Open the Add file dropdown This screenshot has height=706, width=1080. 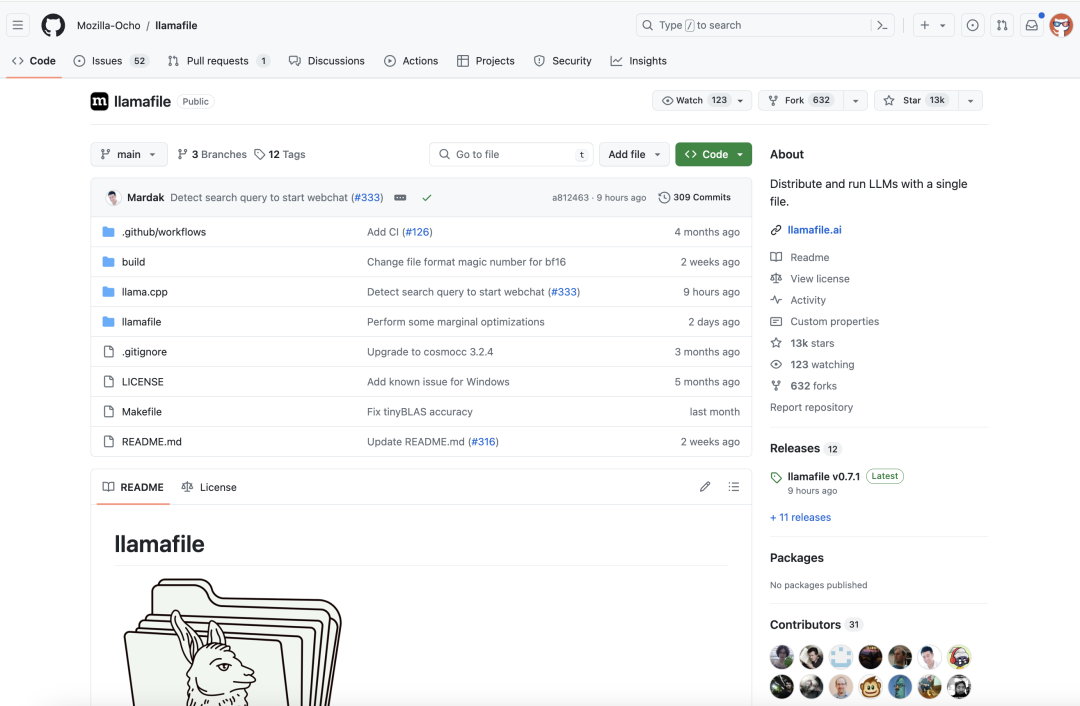pyautogui.click(x=634, y=154)
